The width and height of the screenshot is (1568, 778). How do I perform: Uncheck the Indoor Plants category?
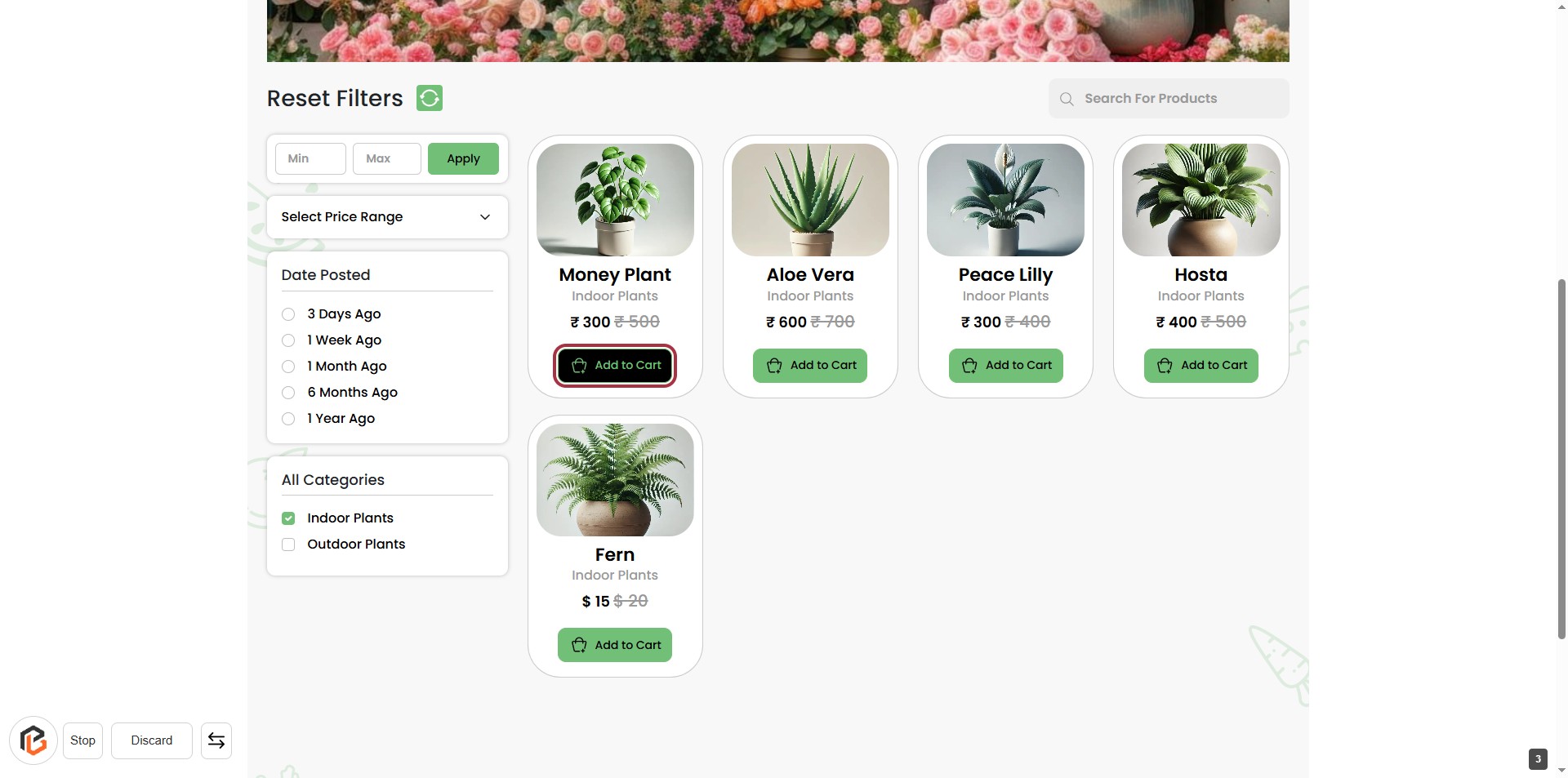pos(288,518)
